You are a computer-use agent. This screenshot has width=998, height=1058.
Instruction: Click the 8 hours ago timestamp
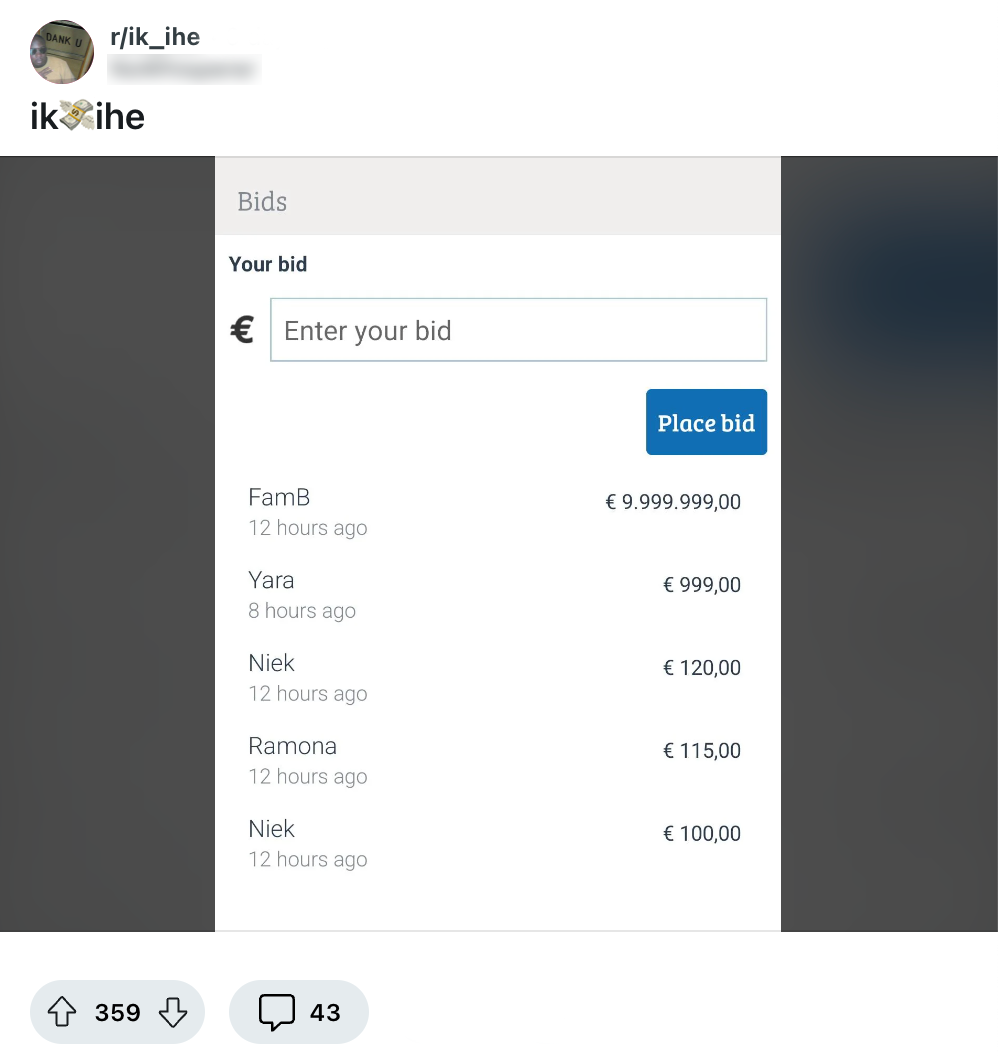[x=302, y=611]
